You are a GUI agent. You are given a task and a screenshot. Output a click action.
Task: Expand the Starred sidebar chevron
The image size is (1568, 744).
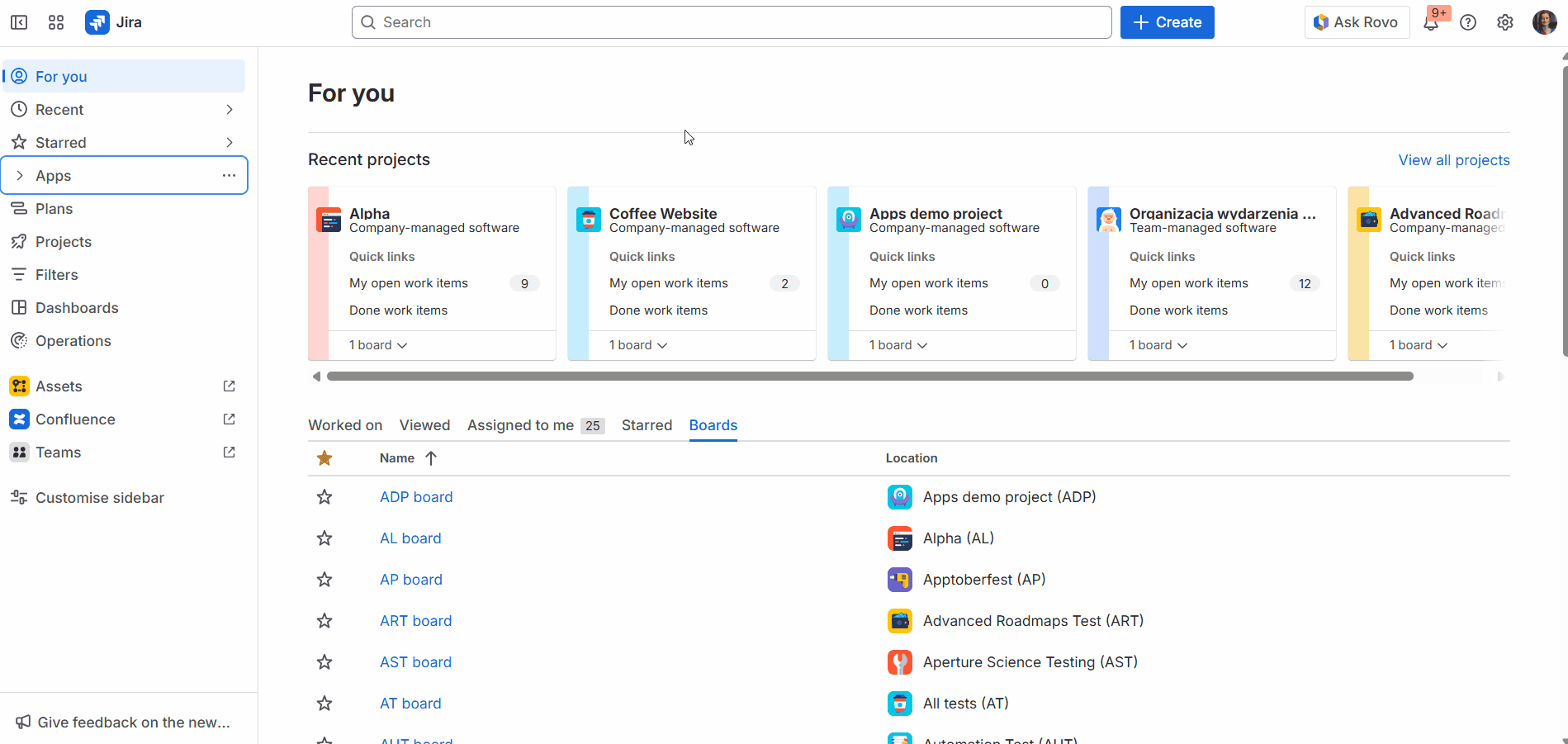[x=230, y=142]
